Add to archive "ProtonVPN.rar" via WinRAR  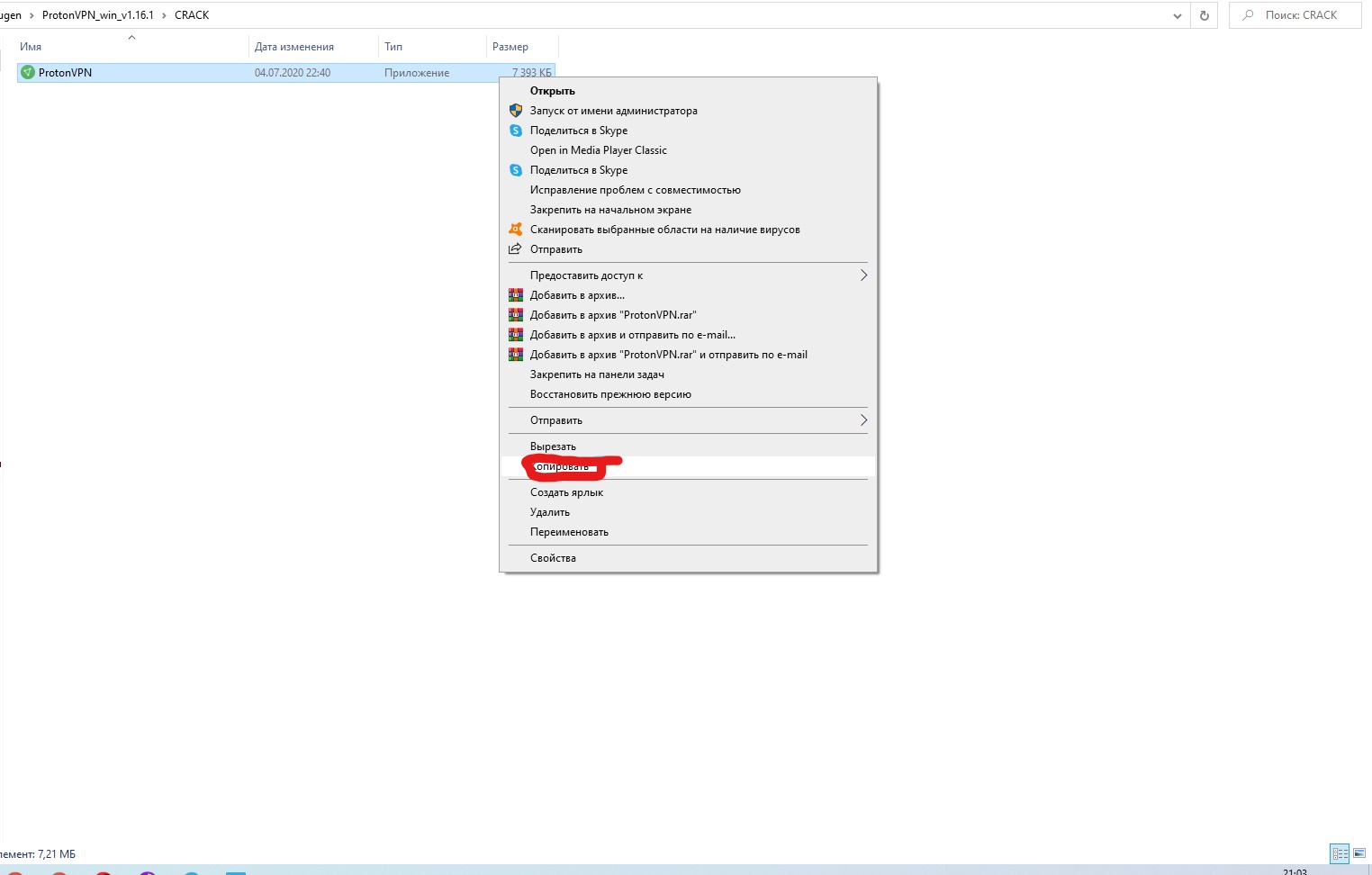(x=612, y=315)
